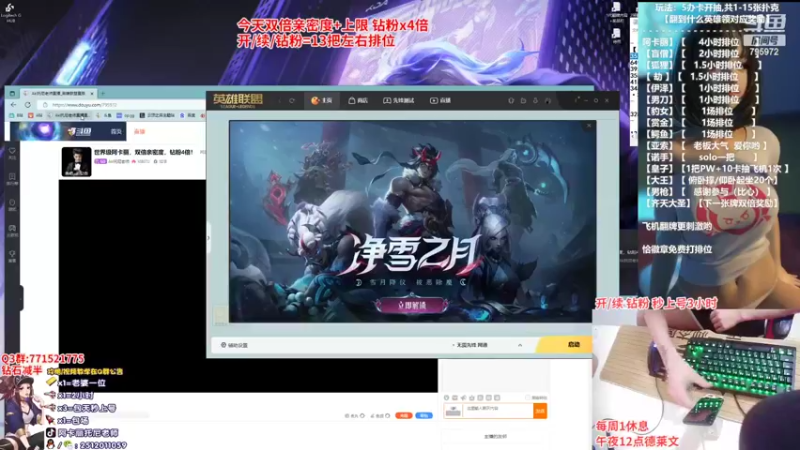Select the Douyu live room browser tab

coord(58,93)
